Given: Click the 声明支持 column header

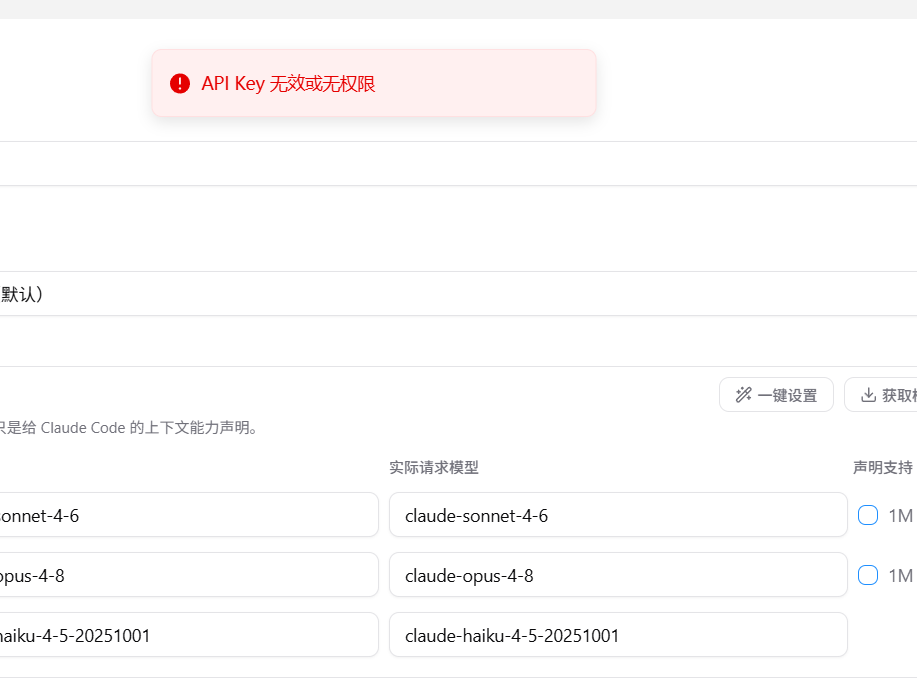Looking at the screenshot, I should click(883, 467).
